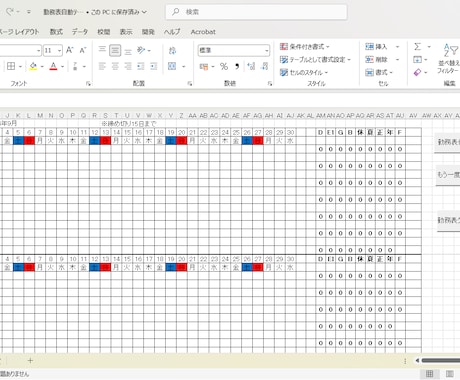Screen dimensions: 460x380
Task: Open the AutoSum dropdown arrow
Action: click(429, 47)
